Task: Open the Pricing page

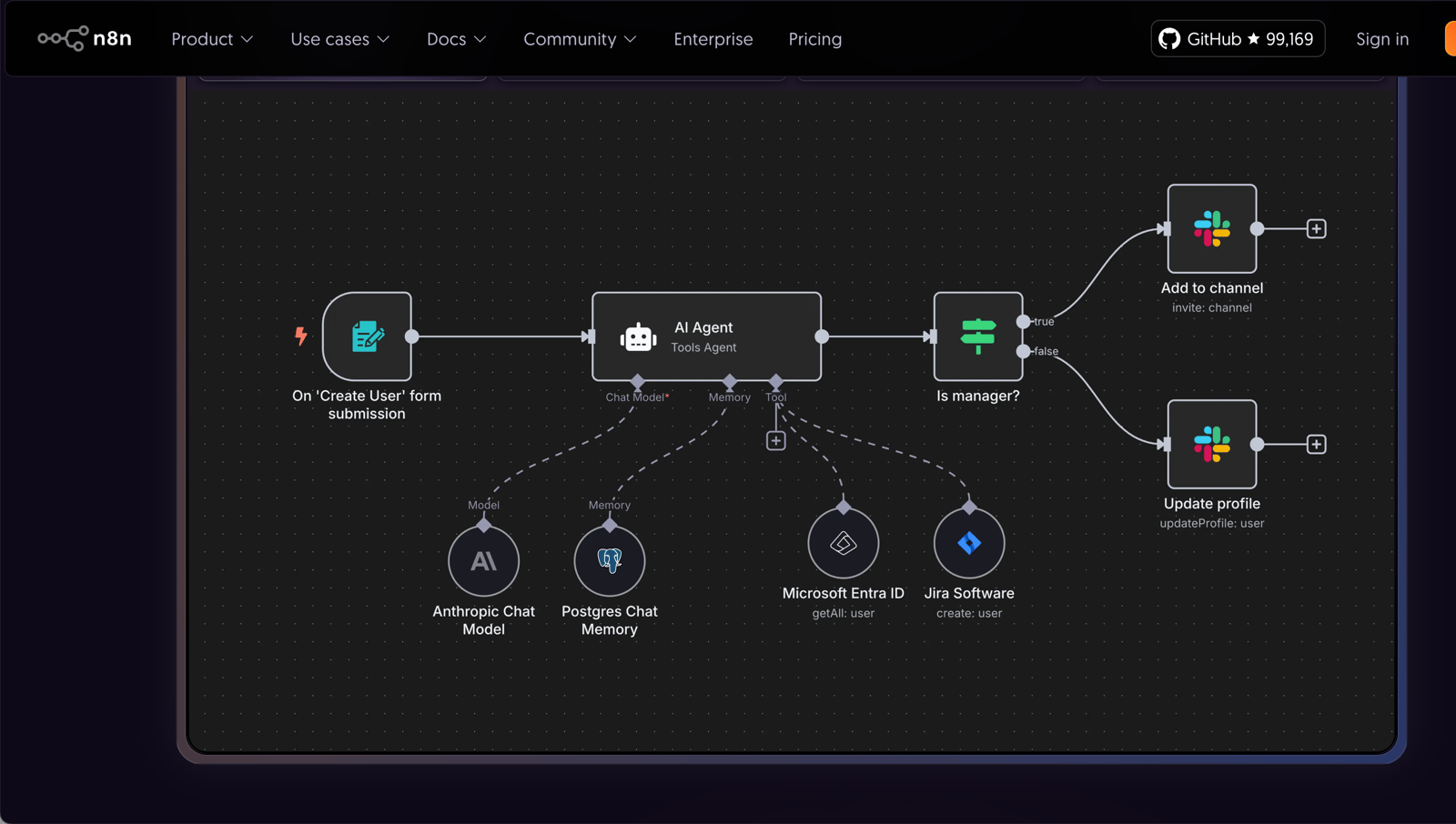Action: pyautogui.click(x=815, y=39)
